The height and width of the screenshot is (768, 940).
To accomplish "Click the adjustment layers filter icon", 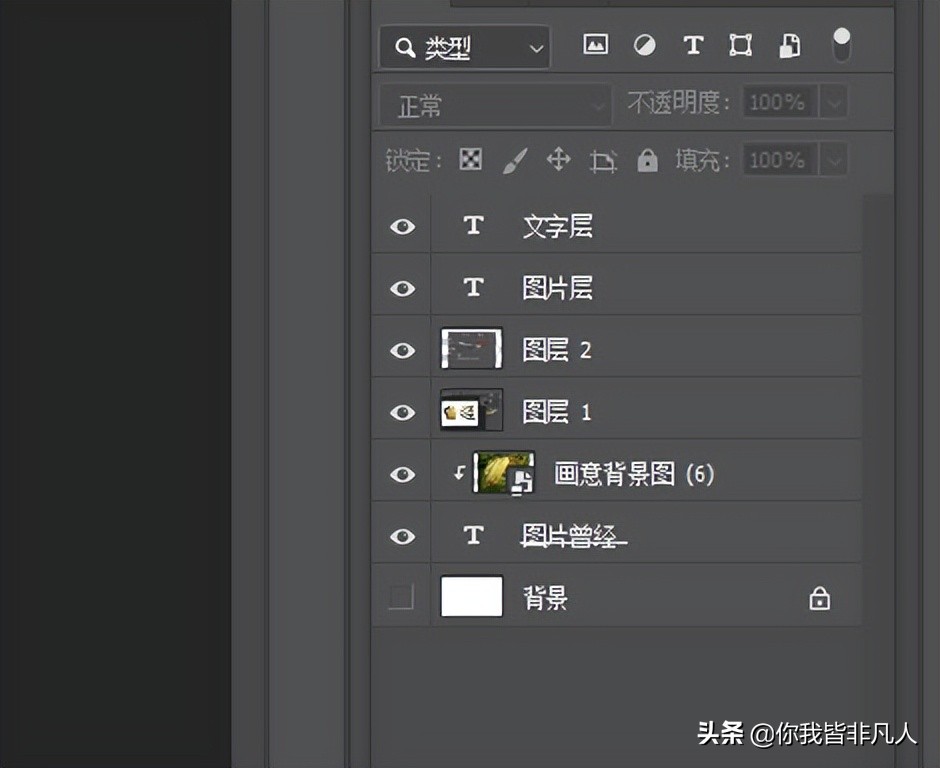I will [644, 45].
